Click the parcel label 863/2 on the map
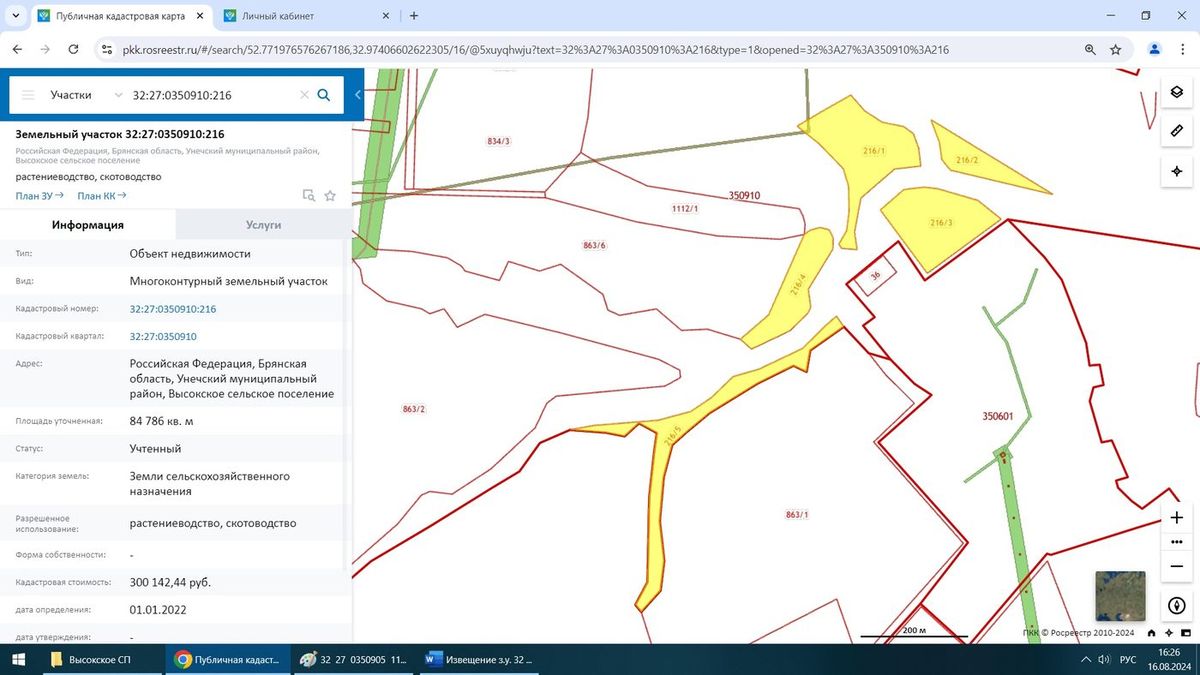 414,409
